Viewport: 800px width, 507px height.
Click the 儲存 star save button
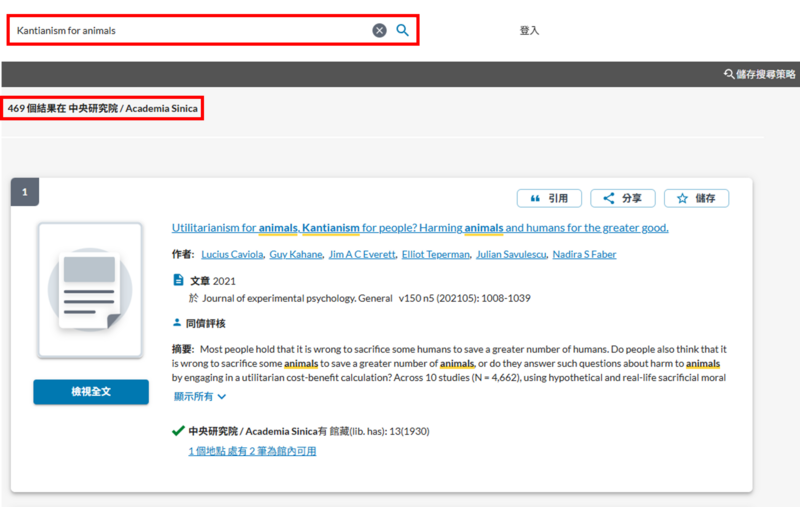696,198
